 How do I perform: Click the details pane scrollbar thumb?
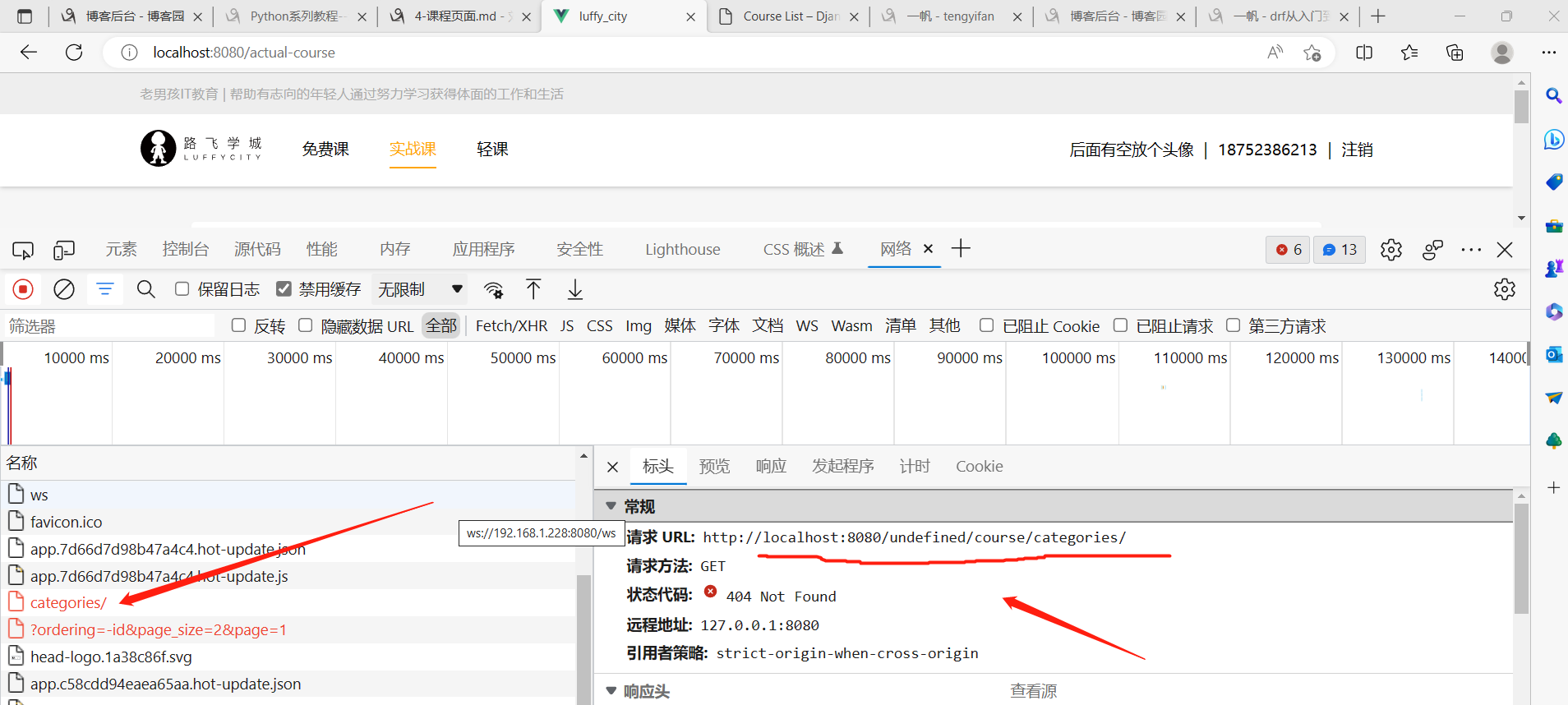coord(1521,559)
